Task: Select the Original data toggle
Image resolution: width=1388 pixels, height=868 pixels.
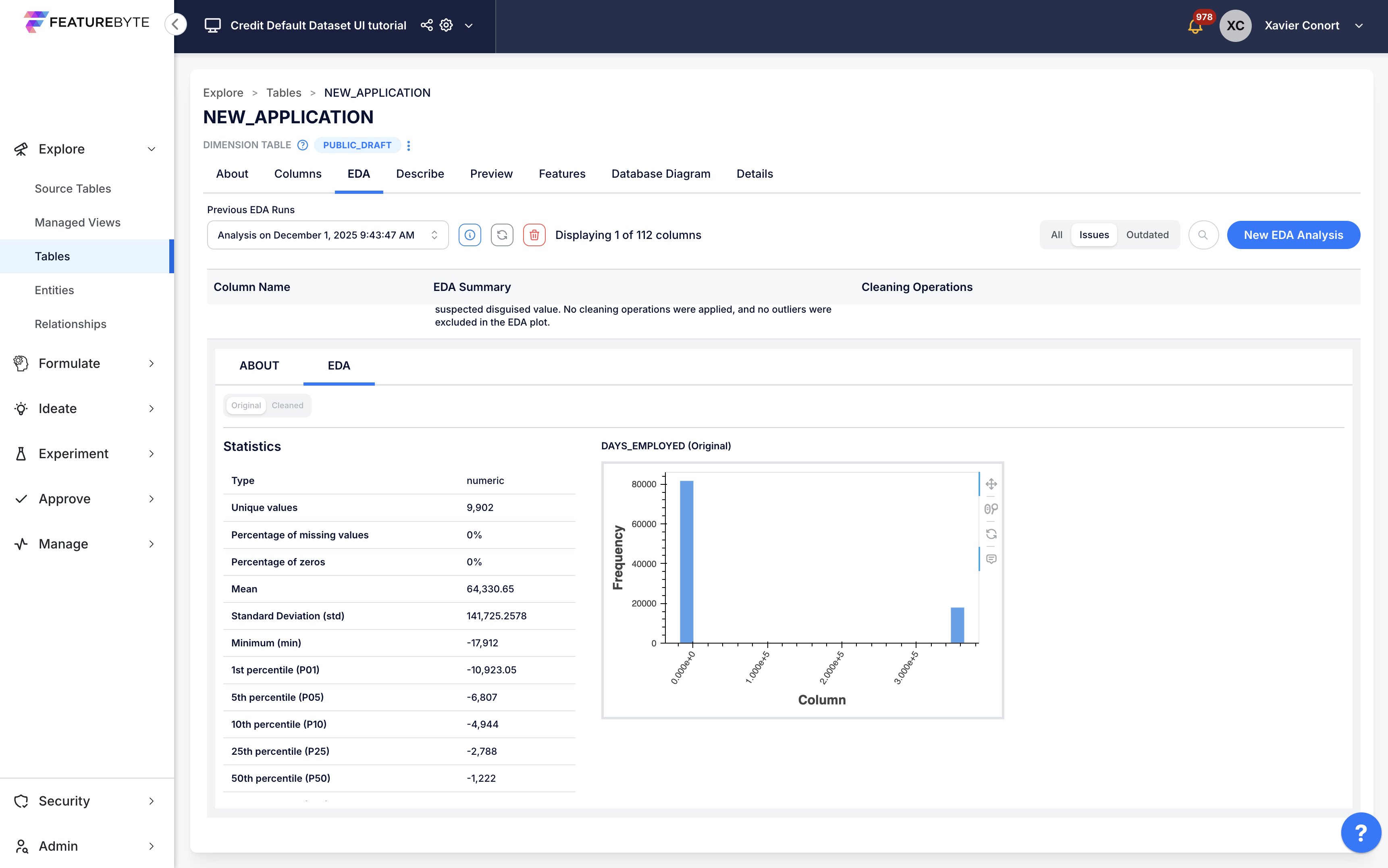Action: click(246, 405)
